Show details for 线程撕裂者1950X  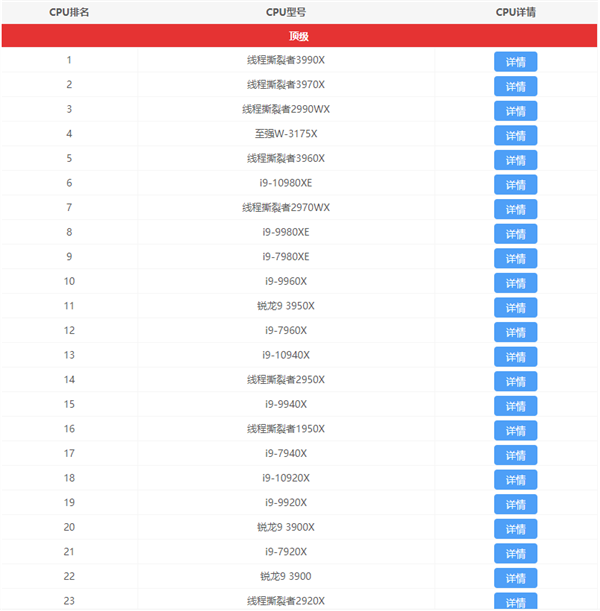[515, 430]
